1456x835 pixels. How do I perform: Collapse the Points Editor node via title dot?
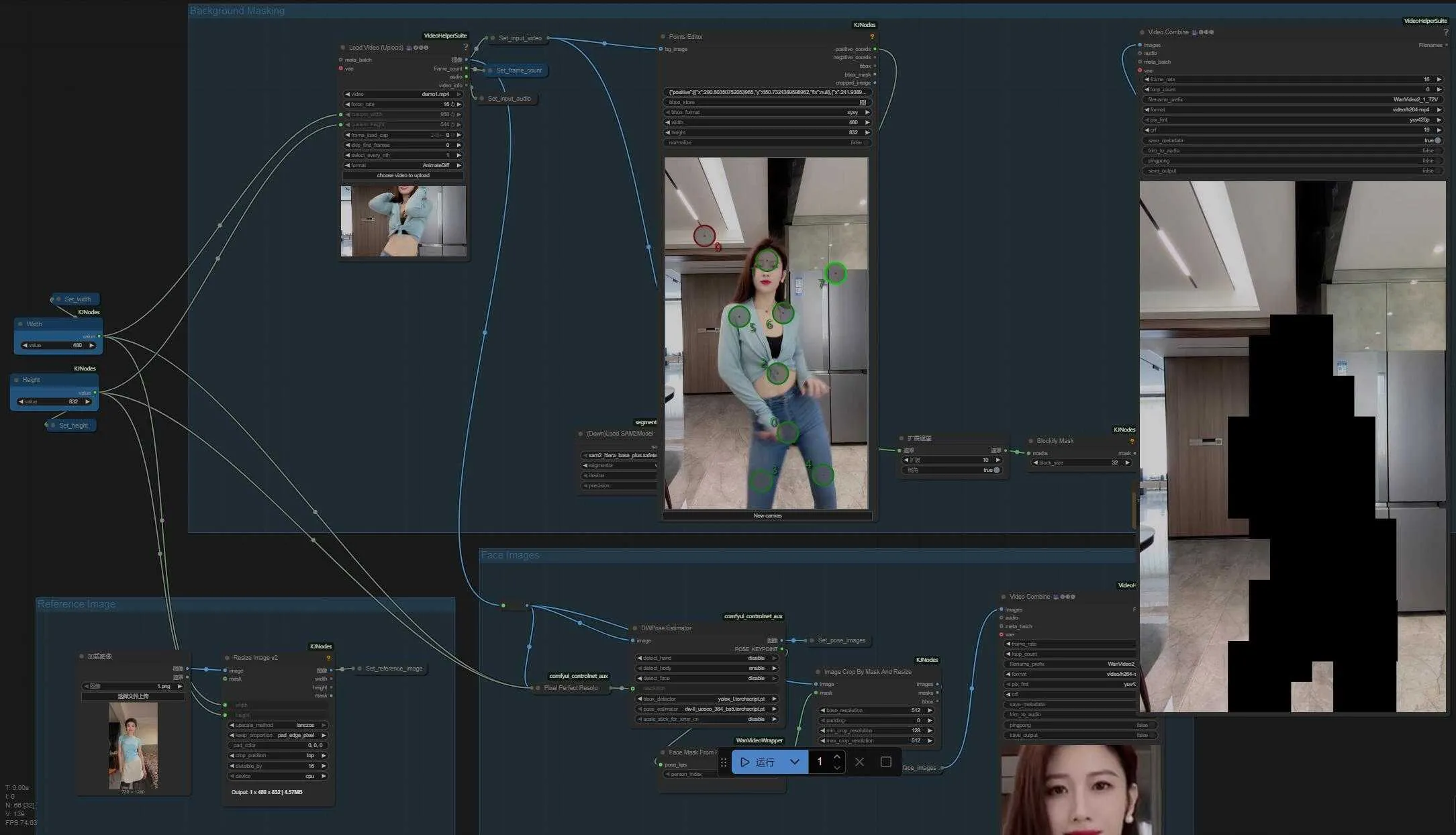tap(663, 37)
